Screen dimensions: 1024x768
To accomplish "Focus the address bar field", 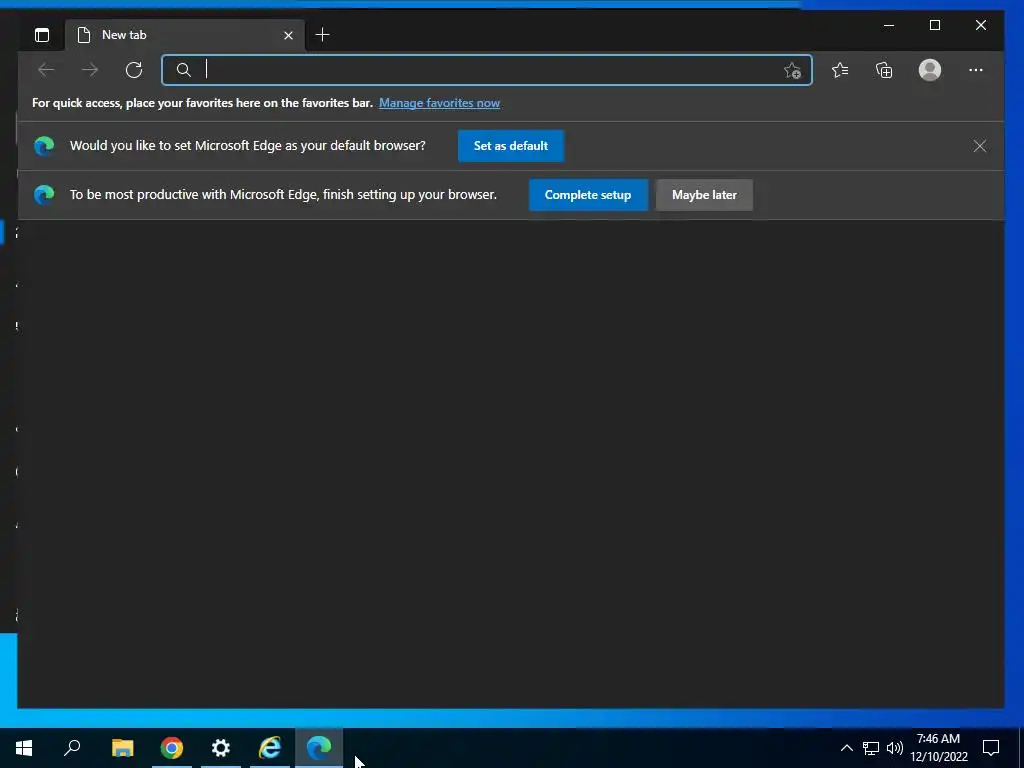I will (x=487, y=70).
